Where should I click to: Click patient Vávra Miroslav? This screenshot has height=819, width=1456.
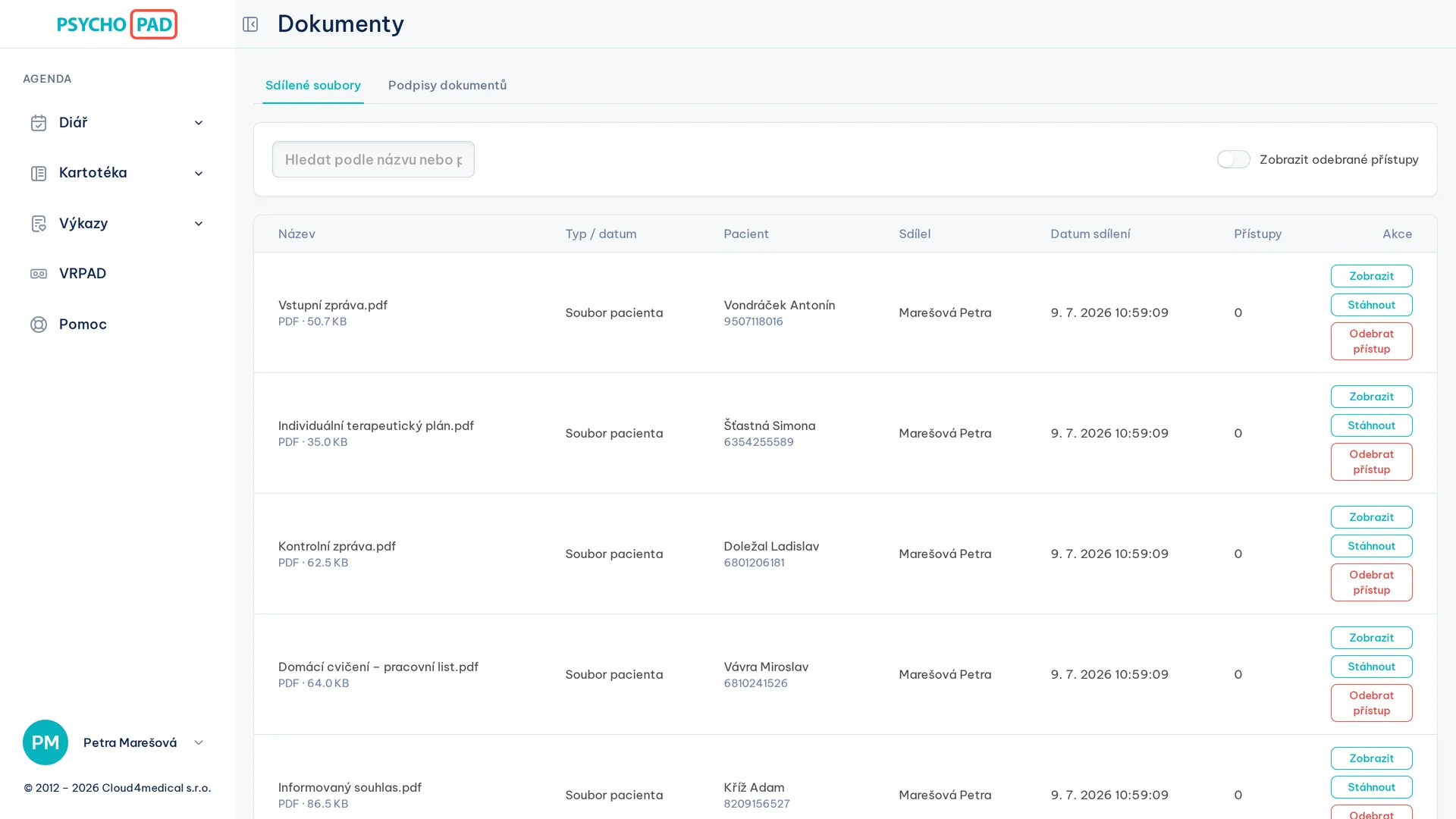click(766, 667)
